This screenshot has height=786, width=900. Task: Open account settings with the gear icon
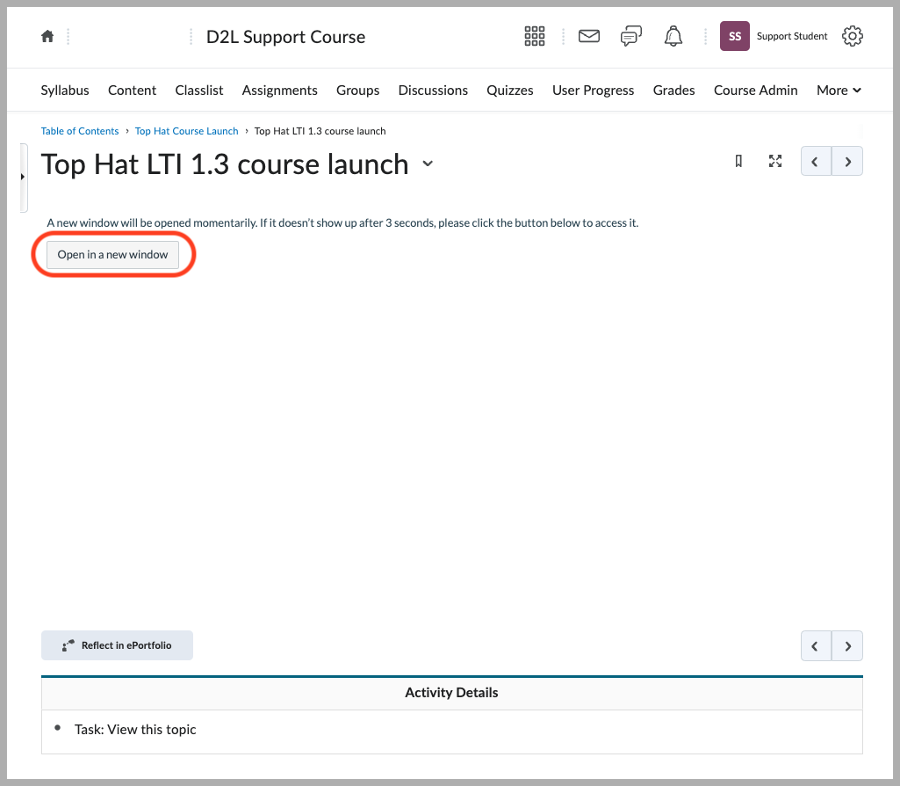[852, 35]
